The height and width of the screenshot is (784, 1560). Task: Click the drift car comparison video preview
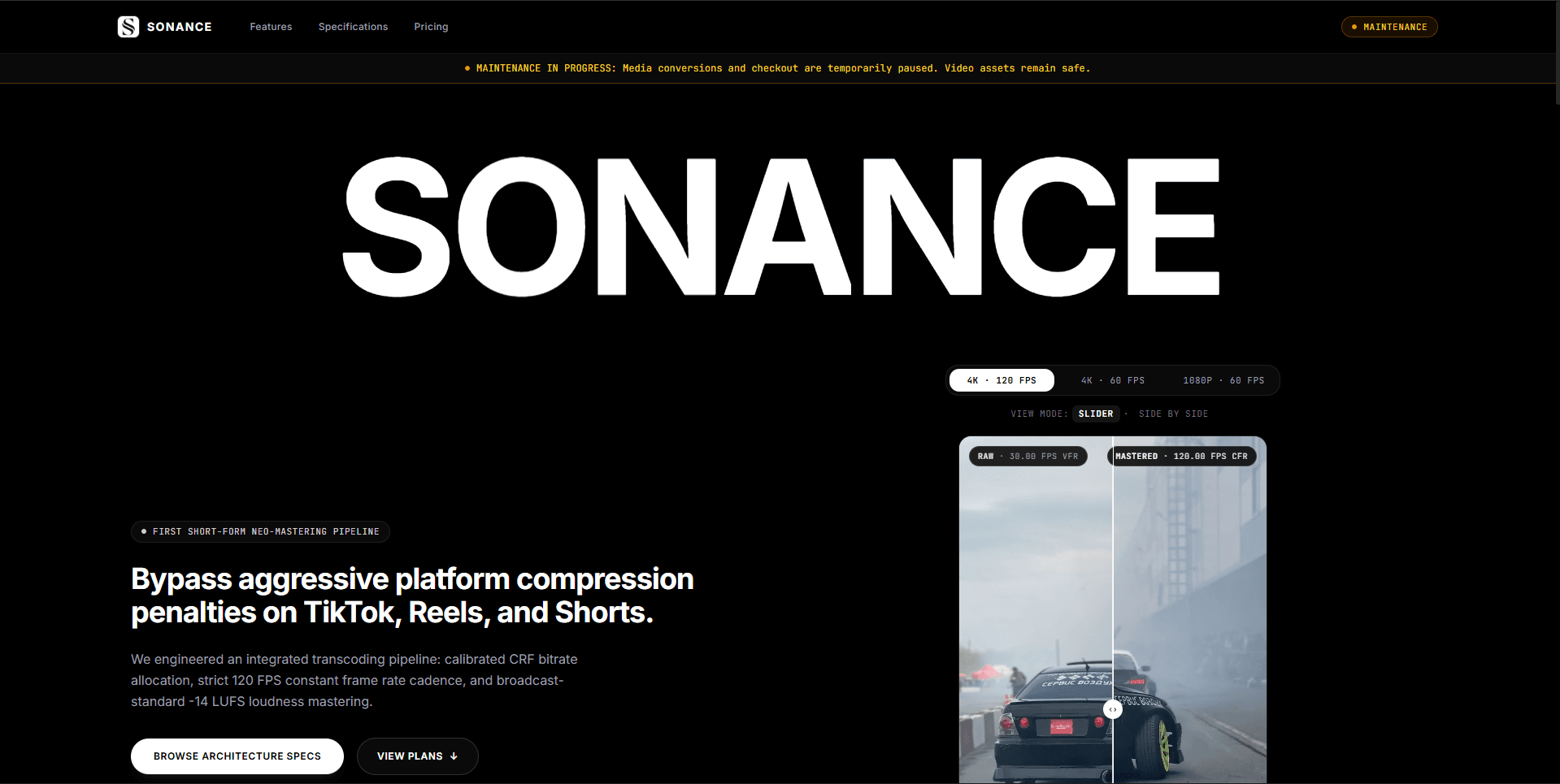pos(1113,610)
